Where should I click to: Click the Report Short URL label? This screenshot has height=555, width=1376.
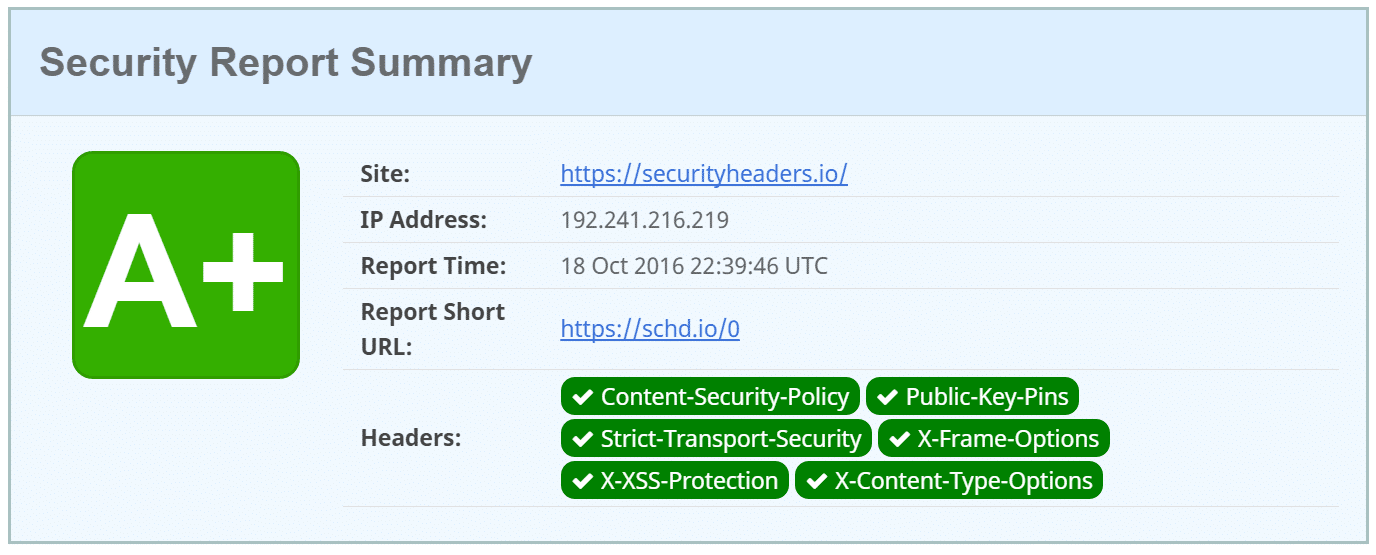(432, 329)
